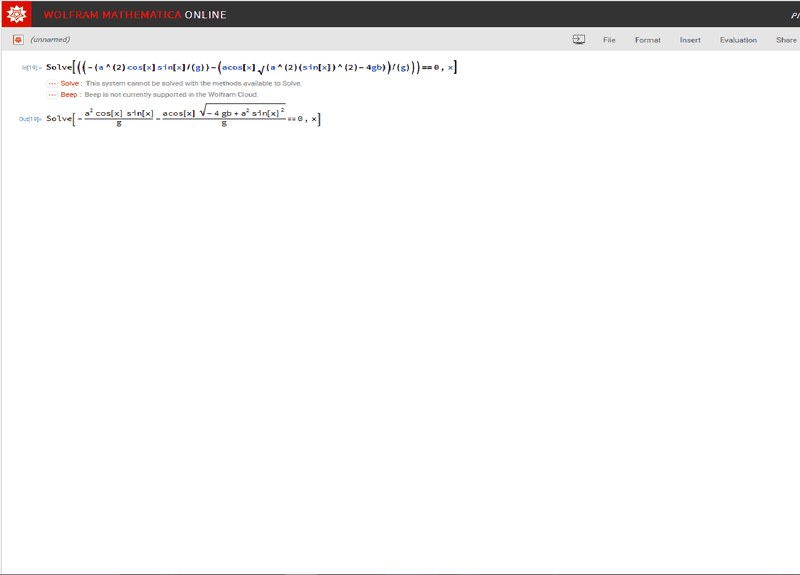800x575 pixels.
Task: Click the Solve output expression
Action: click(183, 116)
